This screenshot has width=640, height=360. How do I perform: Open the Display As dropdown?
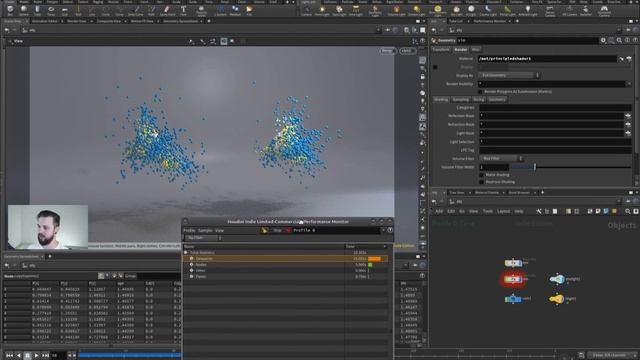509,76
